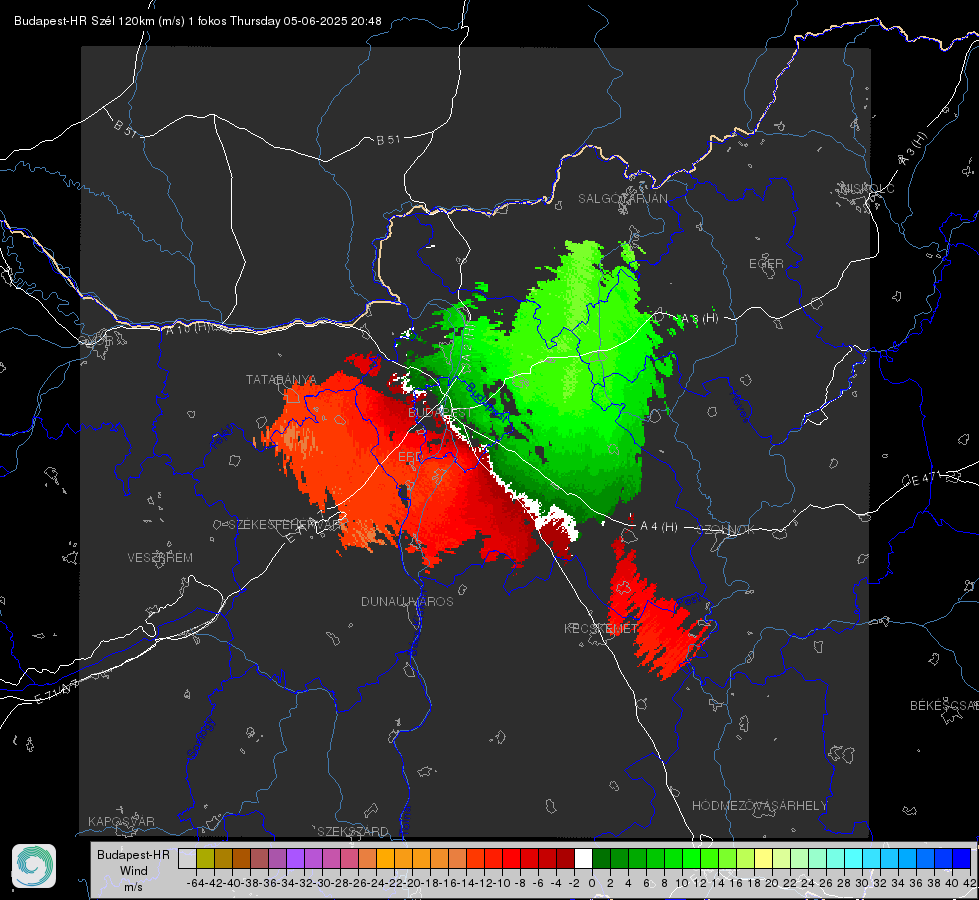Click the EGER city label
Image resolution: width=979 pixels, height=900 pixels.
[x=766, y=264]
